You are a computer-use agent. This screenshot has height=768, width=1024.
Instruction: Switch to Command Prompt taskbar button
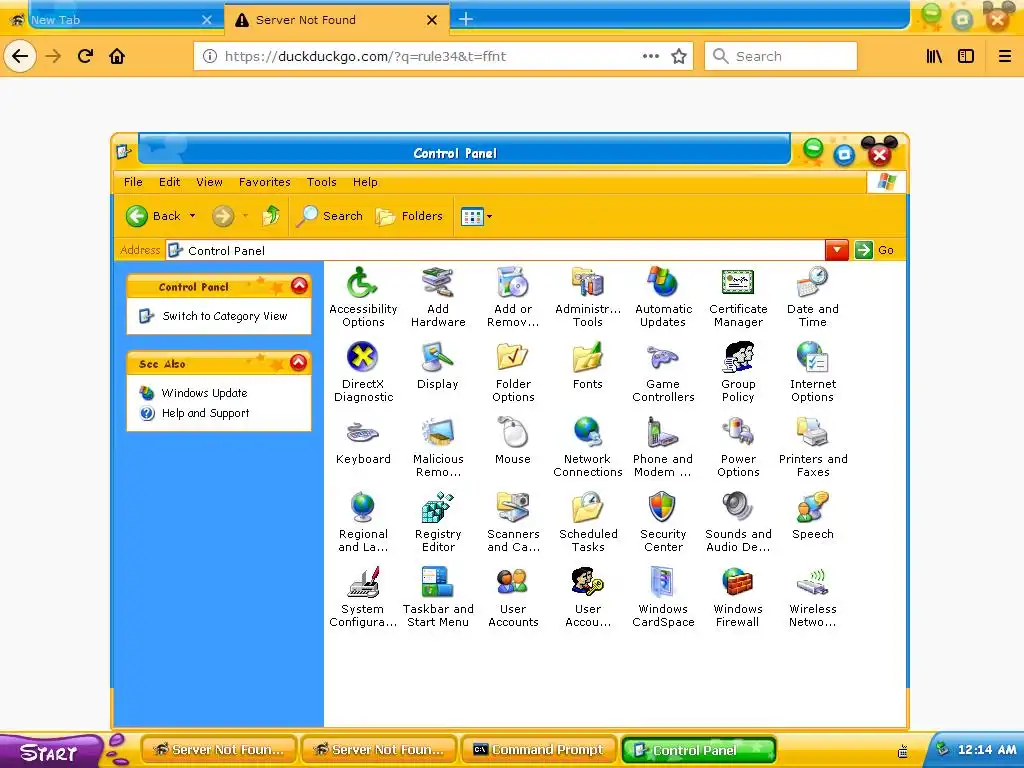tap(539, 750)
